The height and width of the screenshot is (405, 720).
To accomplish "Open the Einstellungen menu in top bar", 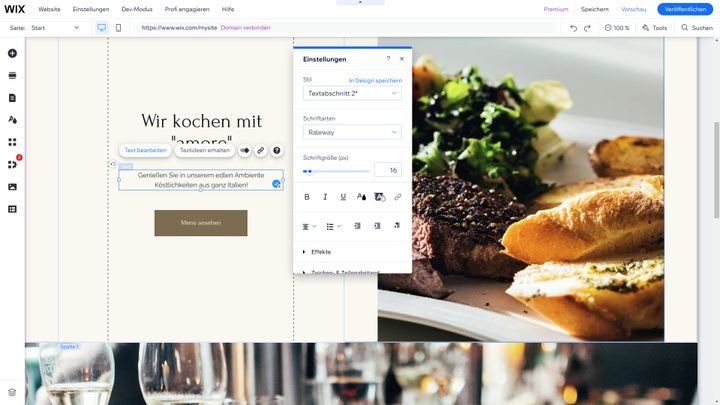I will point(91,9).
